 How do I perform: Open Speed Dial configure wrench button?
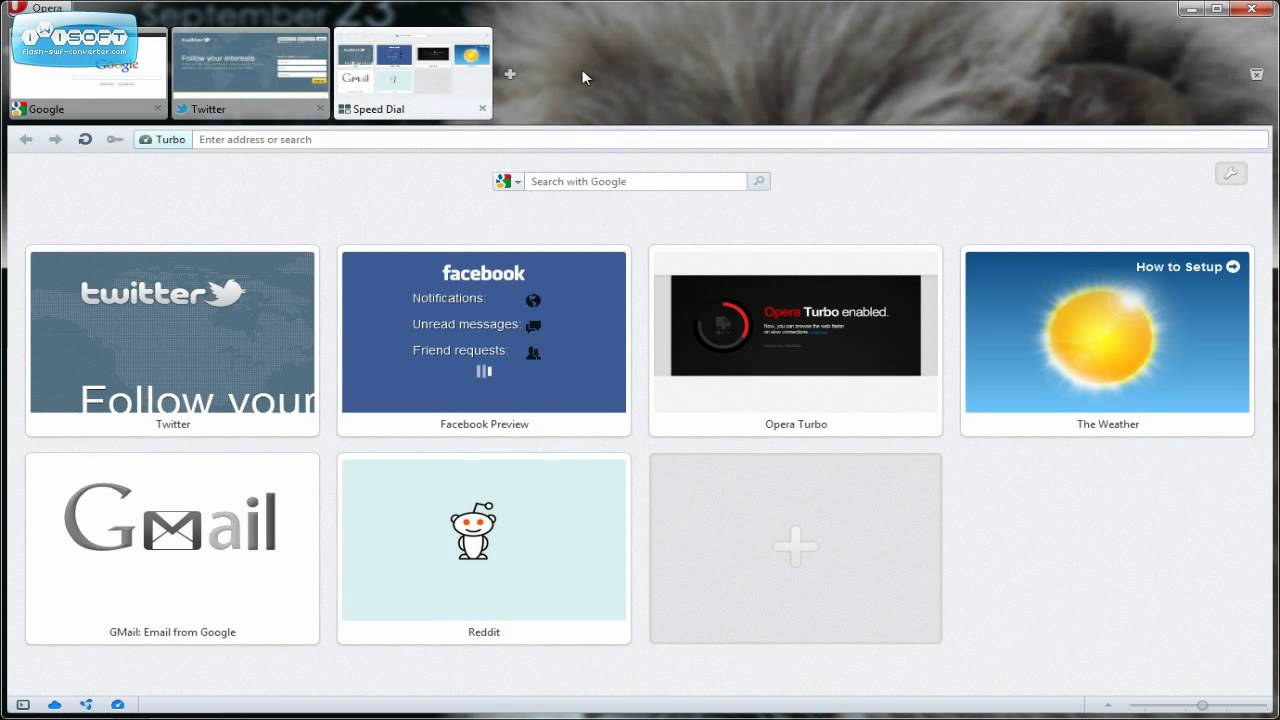click(1231, 174)
